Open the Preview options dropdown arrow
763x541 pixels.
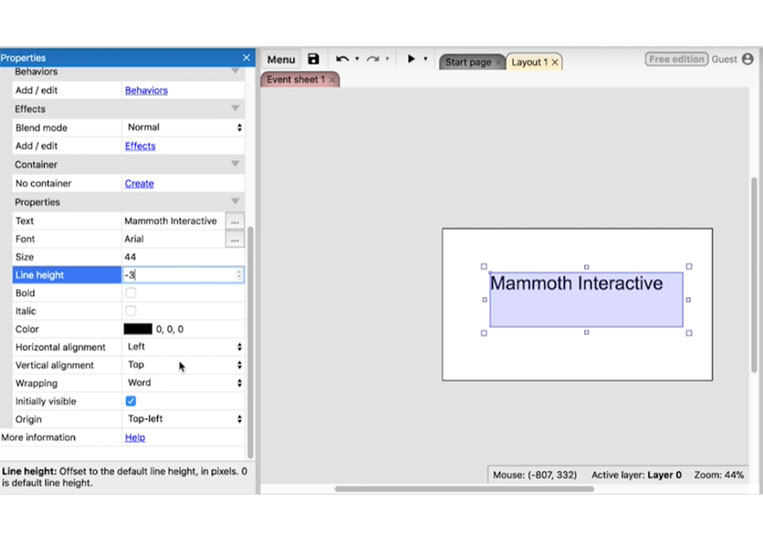pyautogui.click(x=425, y=59)
